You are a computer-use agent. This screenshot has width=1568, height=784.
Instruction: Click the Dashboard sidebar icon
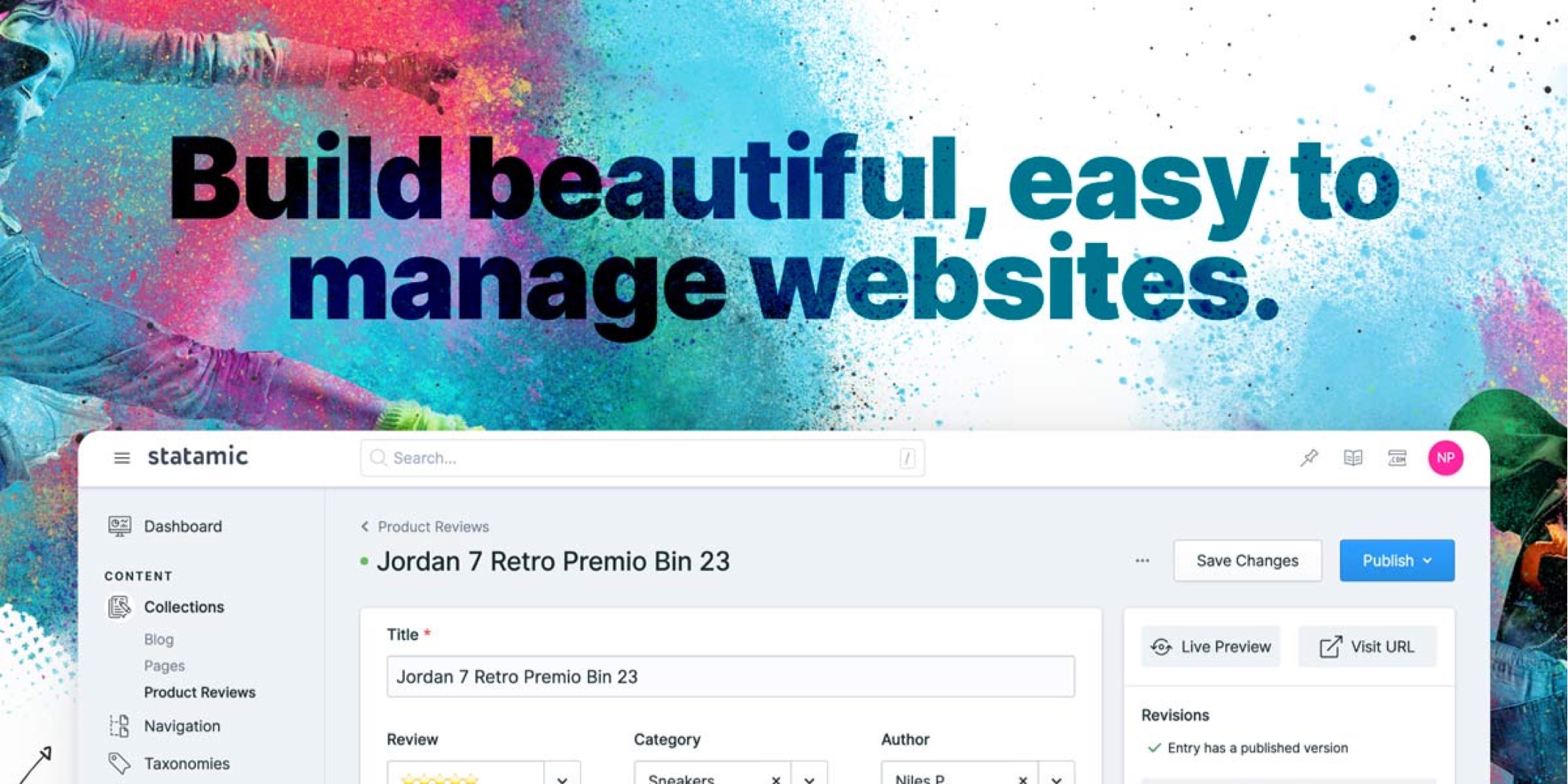click(120, 527)
